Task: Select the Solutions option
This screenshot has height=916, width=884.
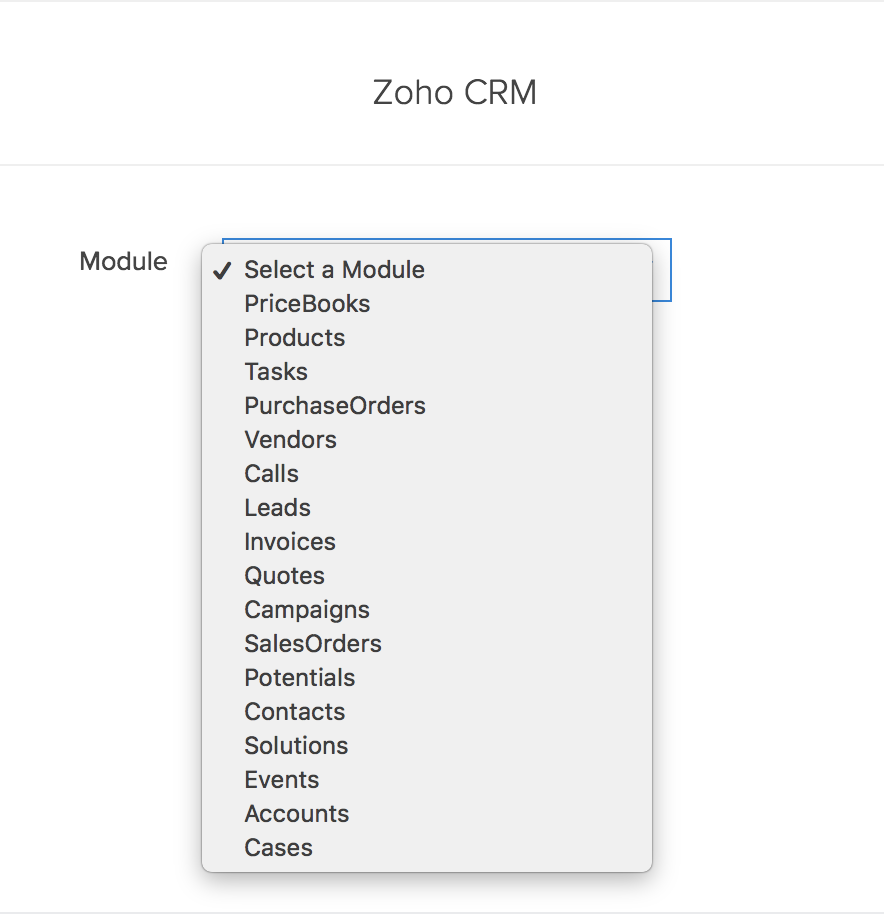Action: click(296, 746)
